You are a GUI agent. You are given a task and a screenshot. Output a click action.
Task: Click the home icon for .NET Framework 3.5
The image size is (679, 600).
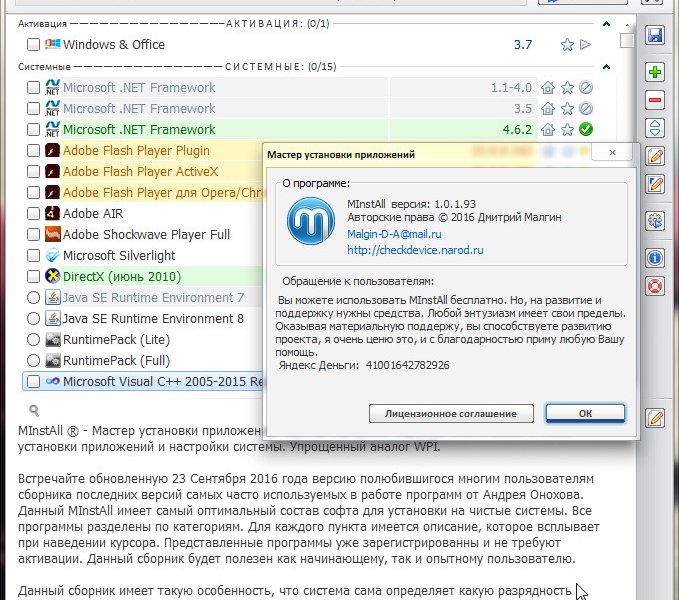click(x=548, y=109)
